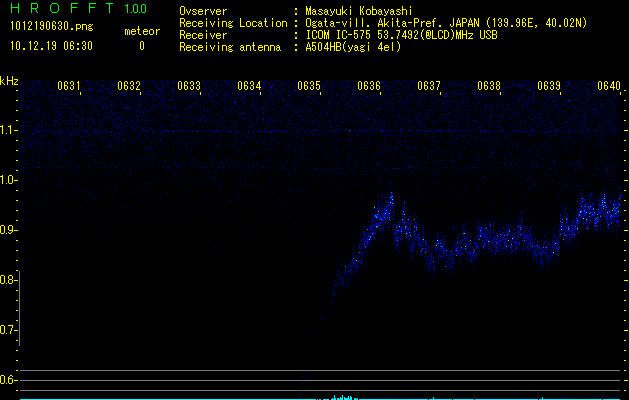
Task: Click the 0638 time marker
Action: click(x=489, y=86)
